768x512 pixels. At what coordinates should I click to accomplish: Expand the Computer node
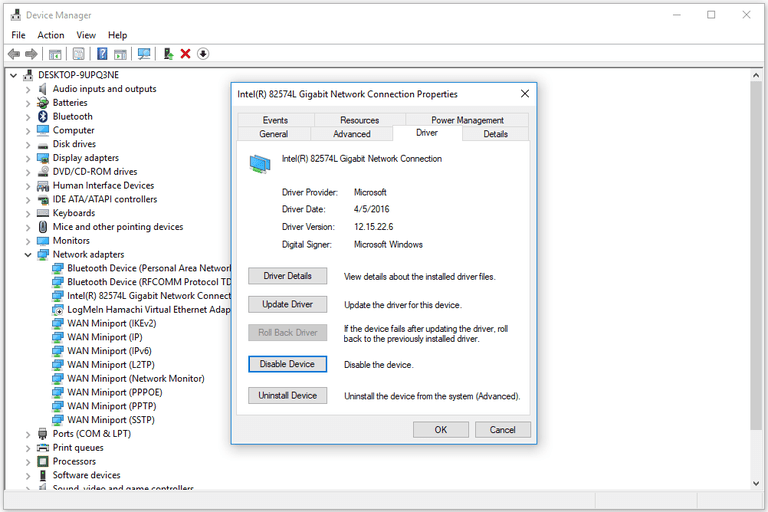click(x=28, y=131)
